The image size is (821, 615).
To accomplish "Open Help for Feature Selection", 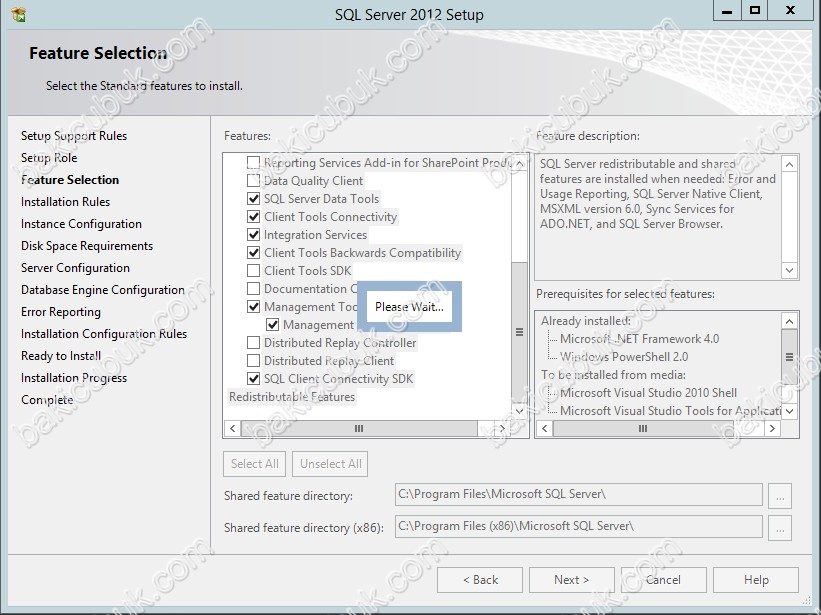I will [756, 580].
